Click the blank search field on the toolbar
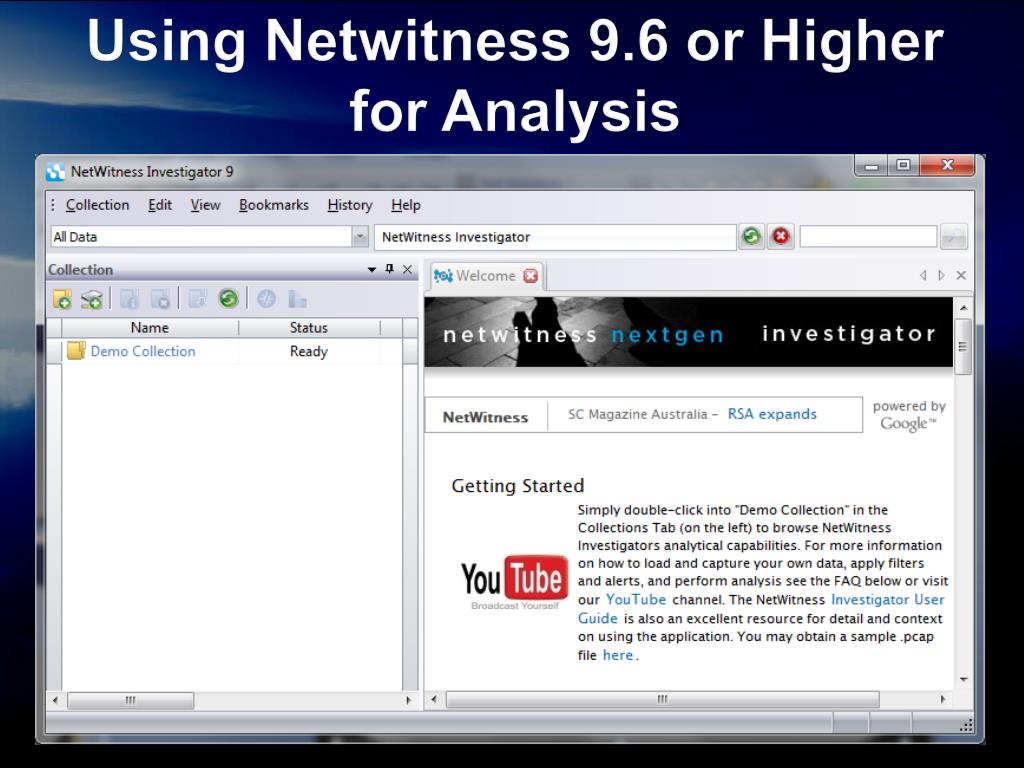Viewport: 1024px width, 768px height. (869, 236)
